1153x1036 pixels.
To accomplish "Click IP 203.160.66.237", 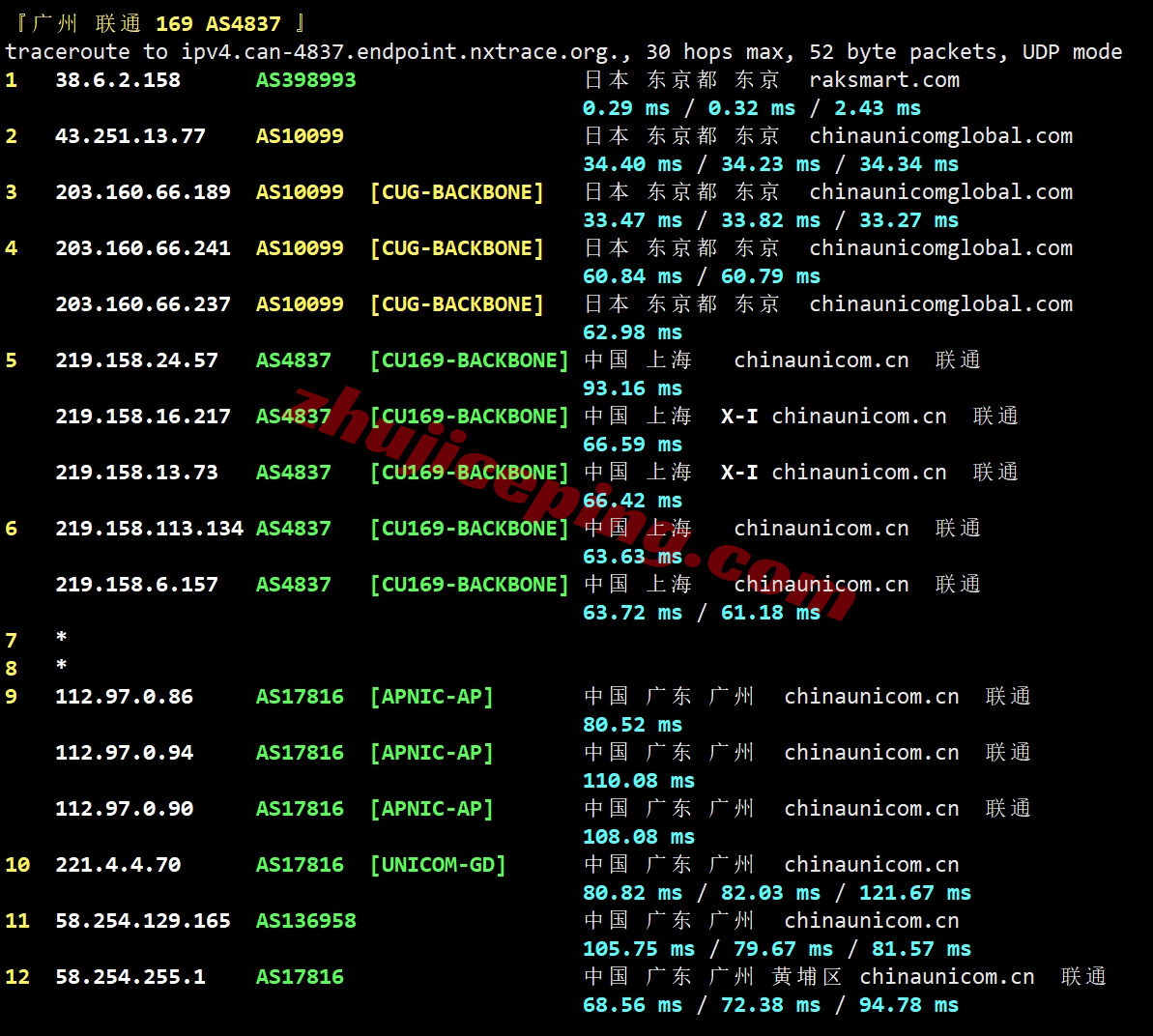I will pos(143,304).
